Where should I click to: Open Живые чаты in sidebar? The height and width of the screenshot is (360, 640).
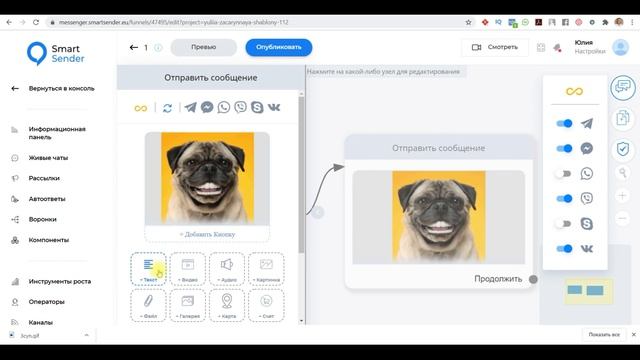pyautogui.click(x=48, y=158)
